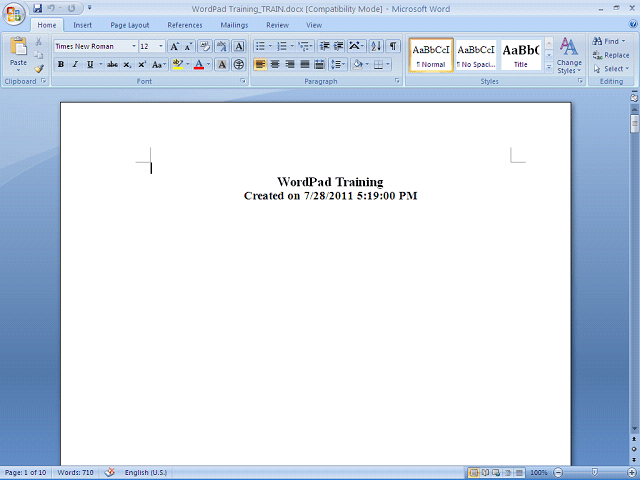Switch to Print Layout view

(473, 473)
